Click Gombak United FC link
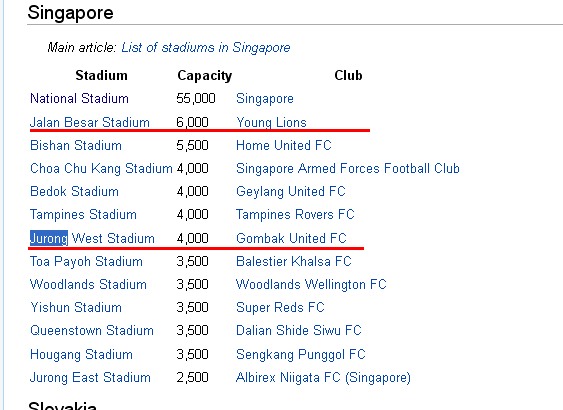 coord(291,238)
